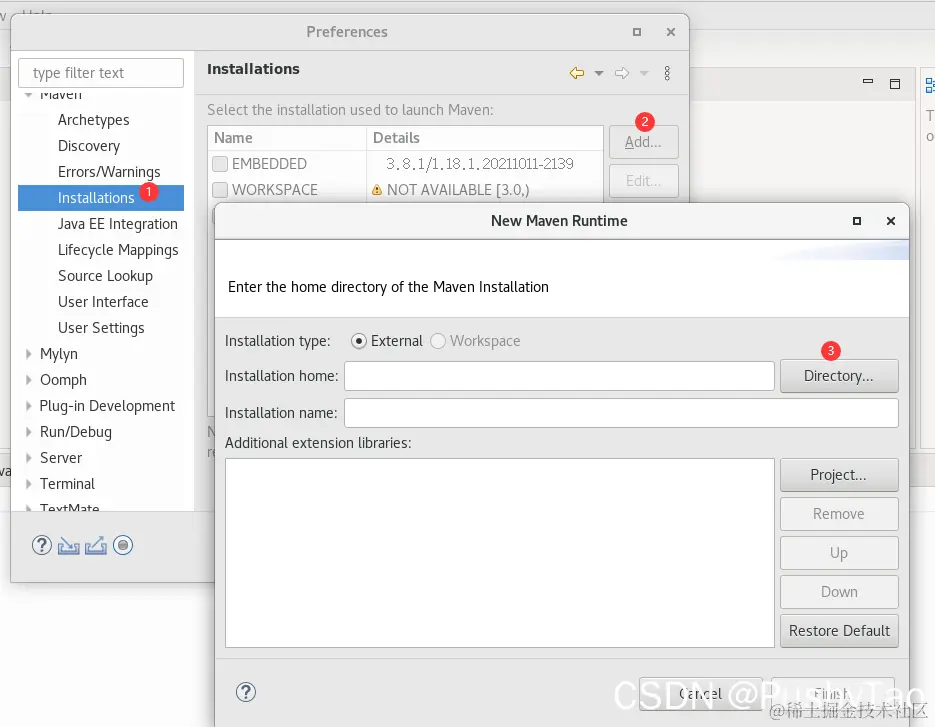Screen dimensions: 935x727
Task: Open Discovery preferences page
Action: click(89, 146)
